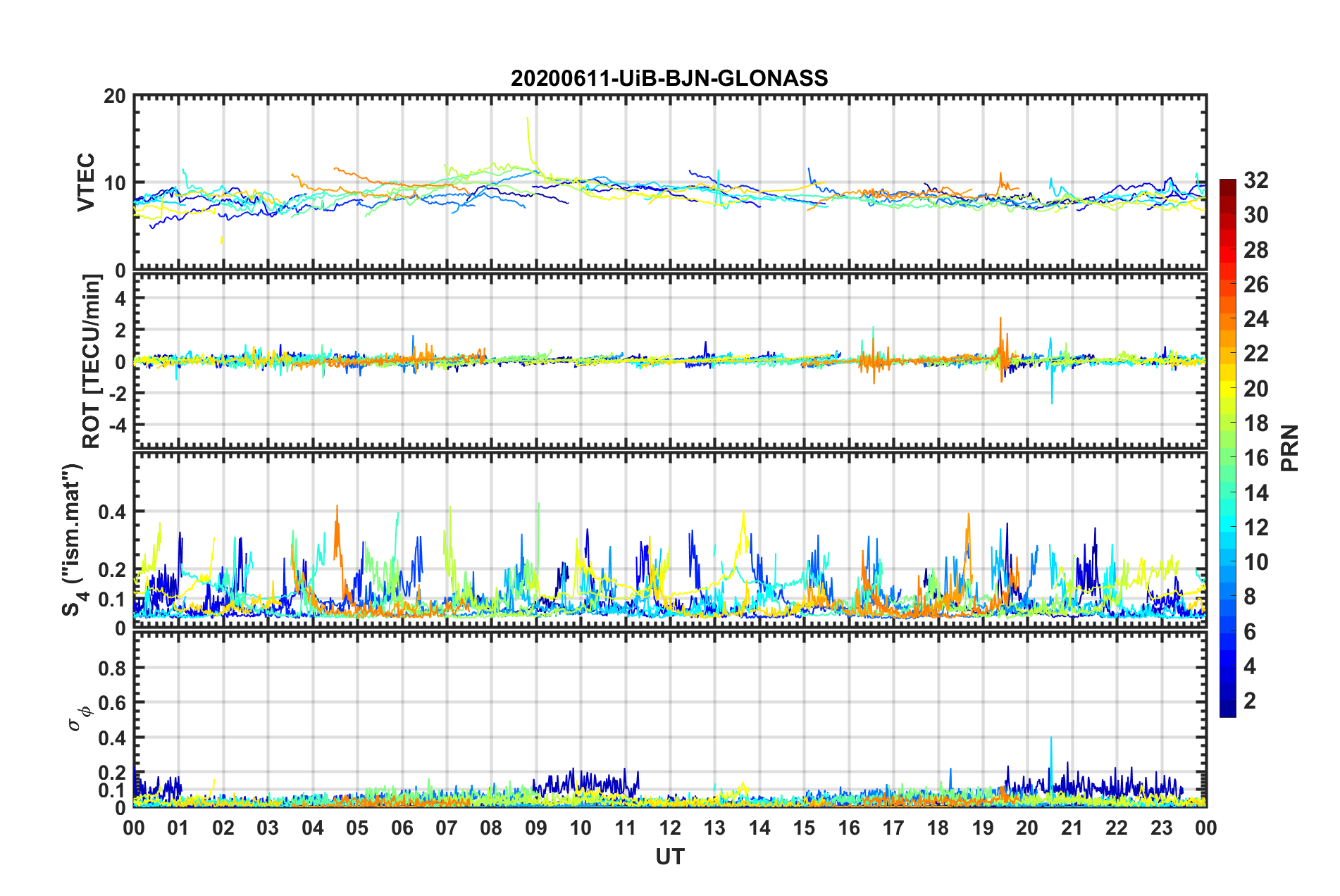The image size is (1340, 896).
Task: Click the ROT axis tick -2
Action: coord(116,394)
